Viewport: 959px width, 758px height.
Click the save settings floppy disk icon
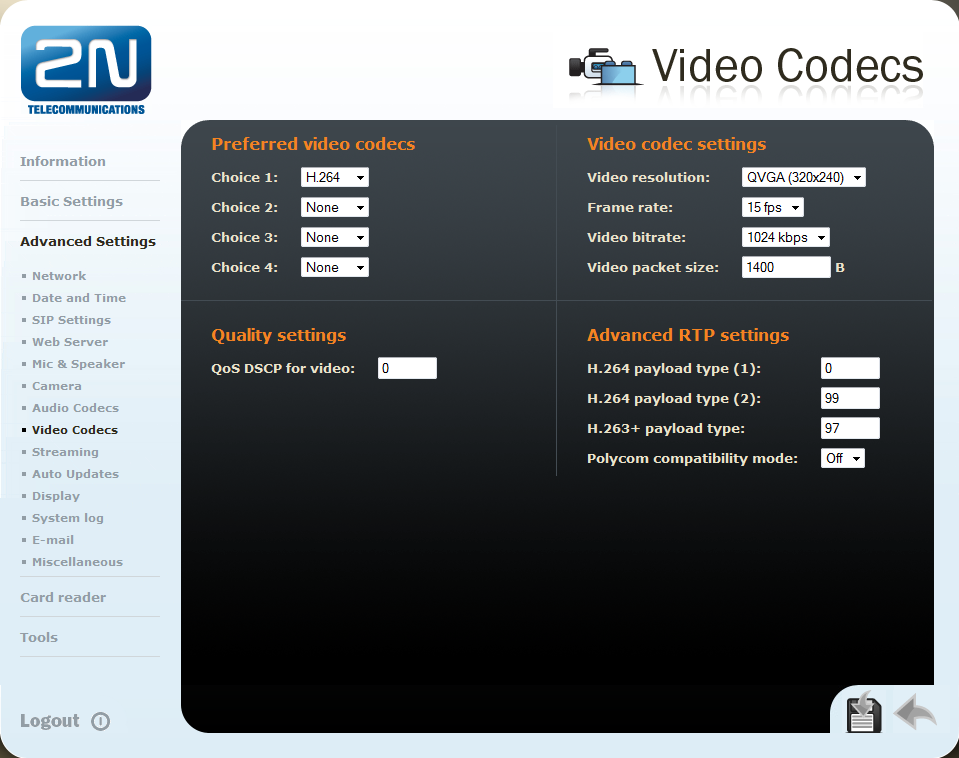(x=863, y=712)
